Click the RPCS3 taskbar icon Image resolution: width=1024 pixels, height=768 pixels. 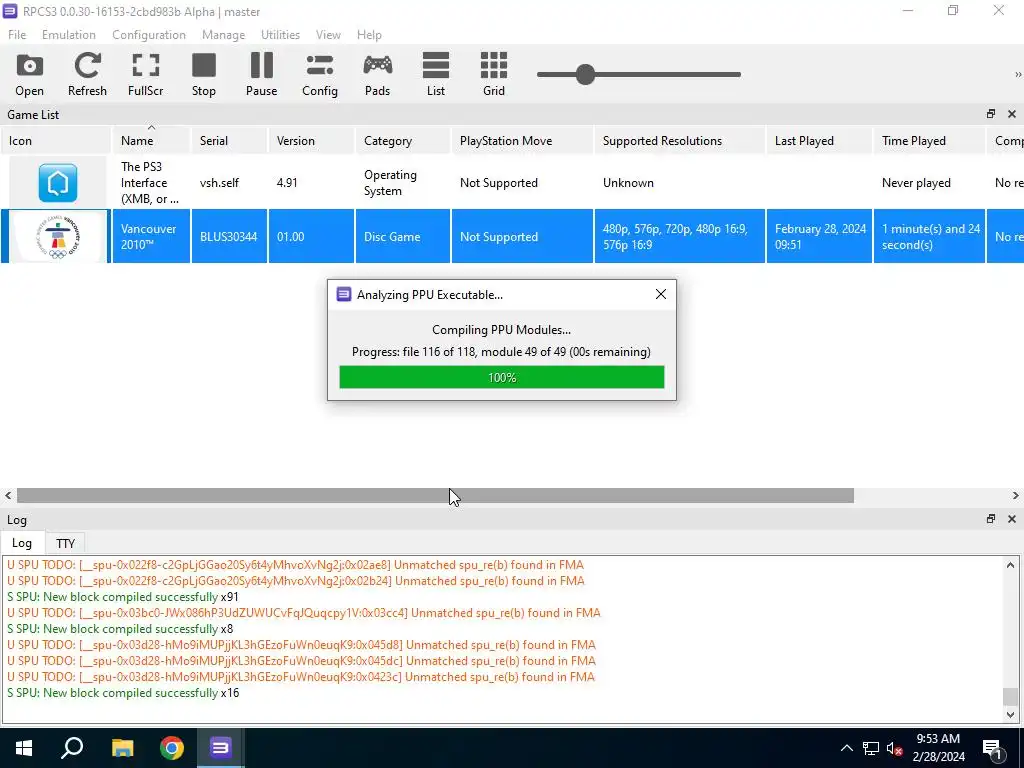click(221, 748)
